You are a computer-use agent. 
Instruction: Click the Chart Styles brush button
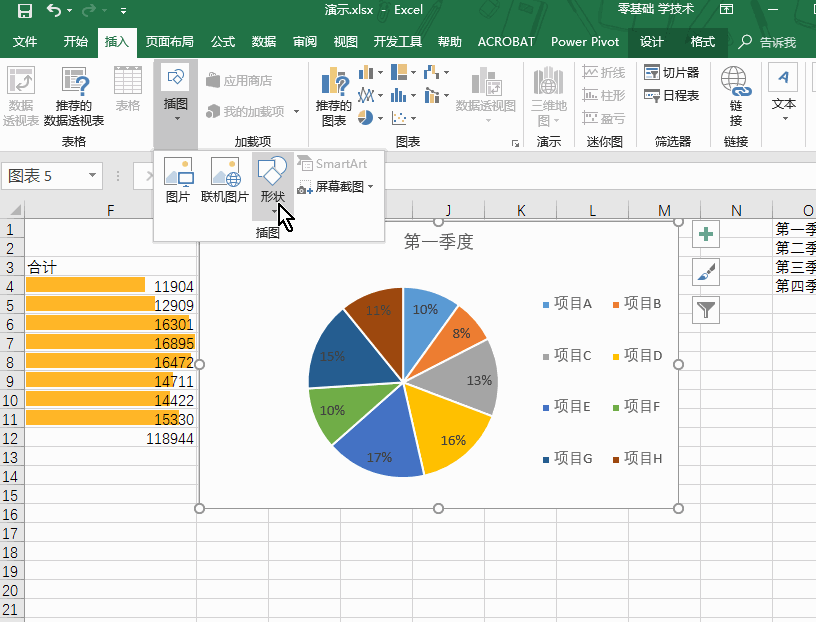(706, 272)
